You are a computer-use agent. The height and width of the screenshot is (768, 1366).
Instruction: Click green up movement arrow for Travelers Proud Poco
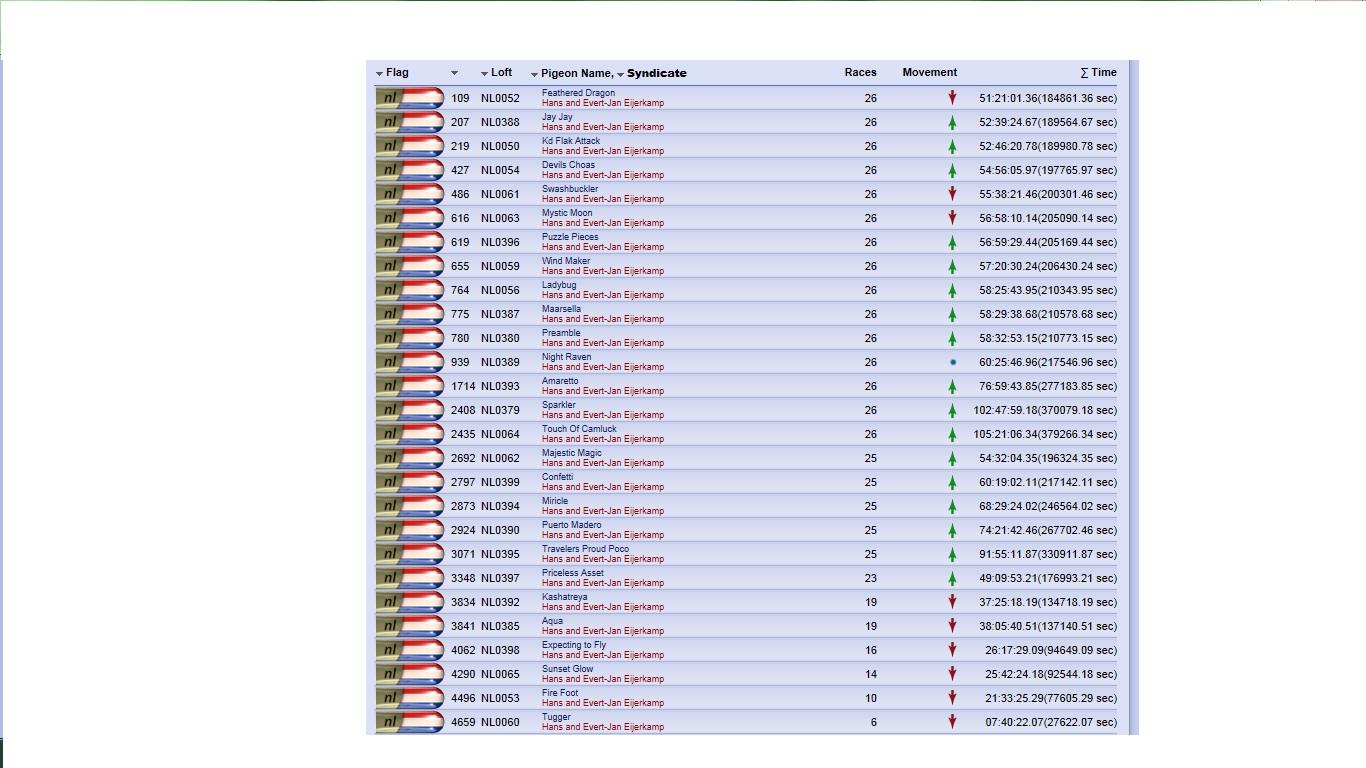tap(953, 554)
